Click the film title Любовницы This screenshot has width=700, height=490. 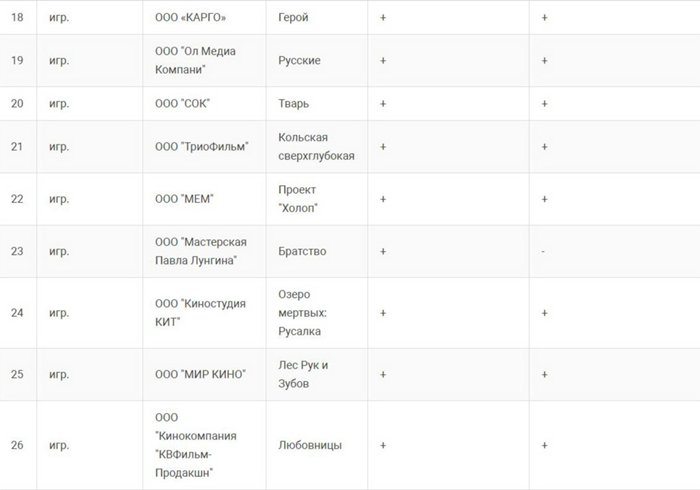click(x=310, y=445)
